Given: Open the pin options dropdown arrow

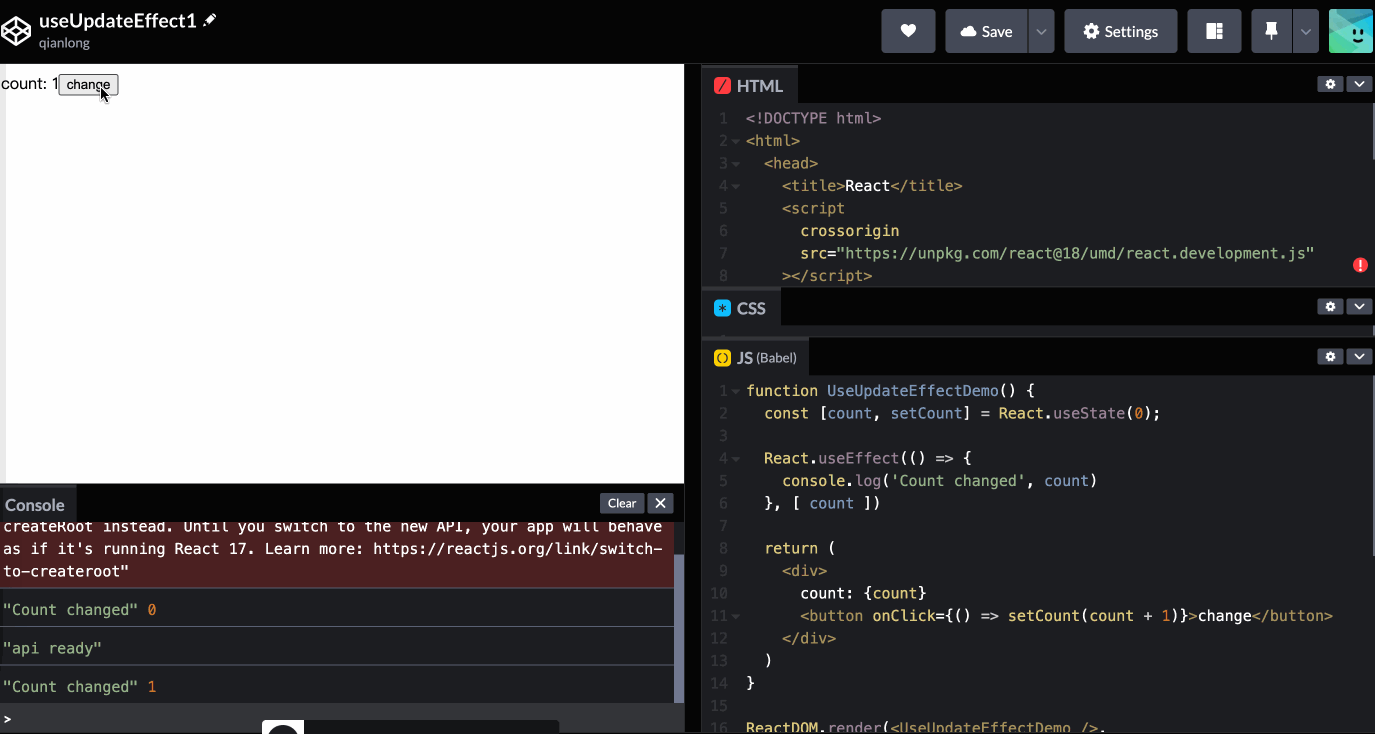Looking at the screenshot, I should pyautogui.click(x=1306, y=31).
